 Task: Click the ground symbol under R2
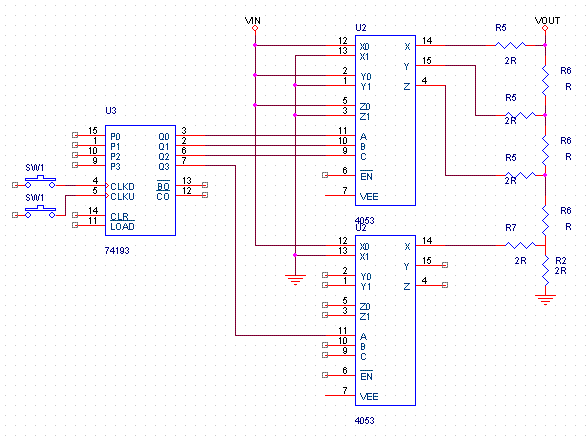point(545,300)
